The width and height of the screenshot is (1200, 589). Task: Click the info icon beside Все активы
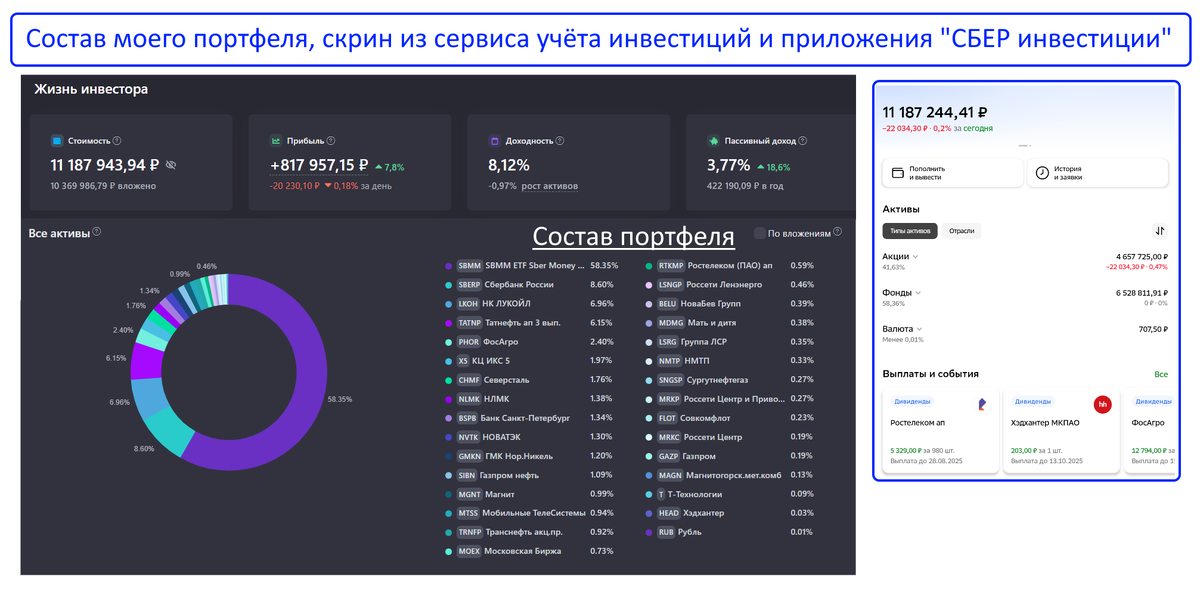(x=97, y=232)
